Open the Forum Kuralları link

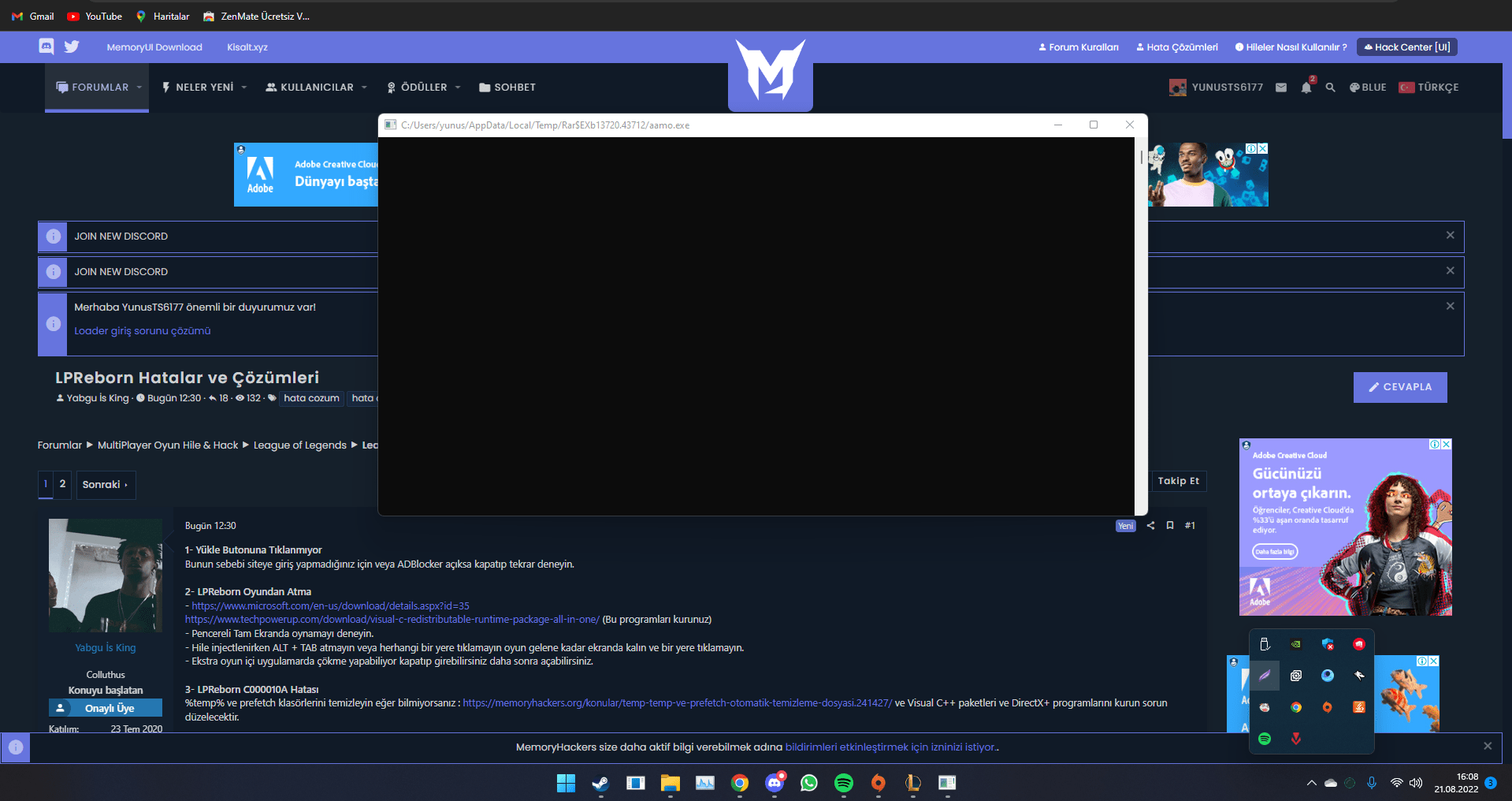click(1079, 47)
